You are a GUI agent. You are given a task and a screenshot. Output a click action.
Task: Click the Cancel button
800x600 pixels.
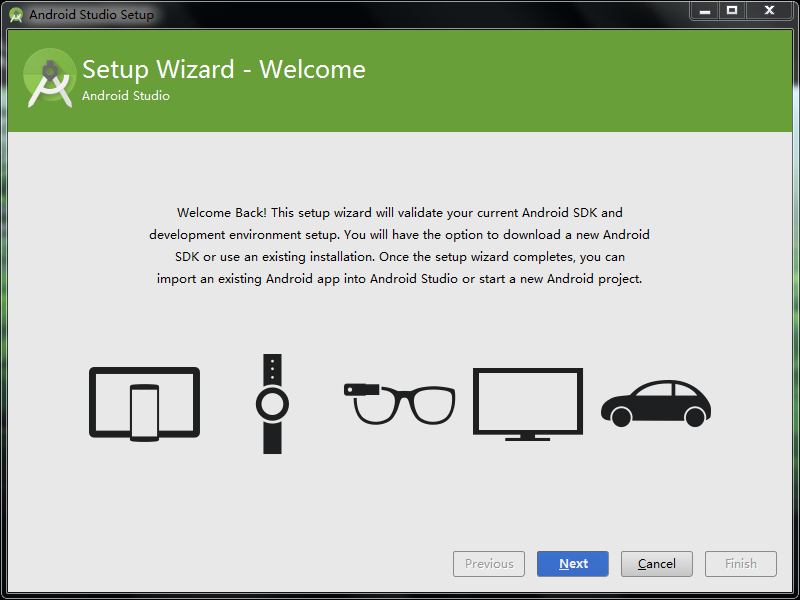click(x=657, y=564)
